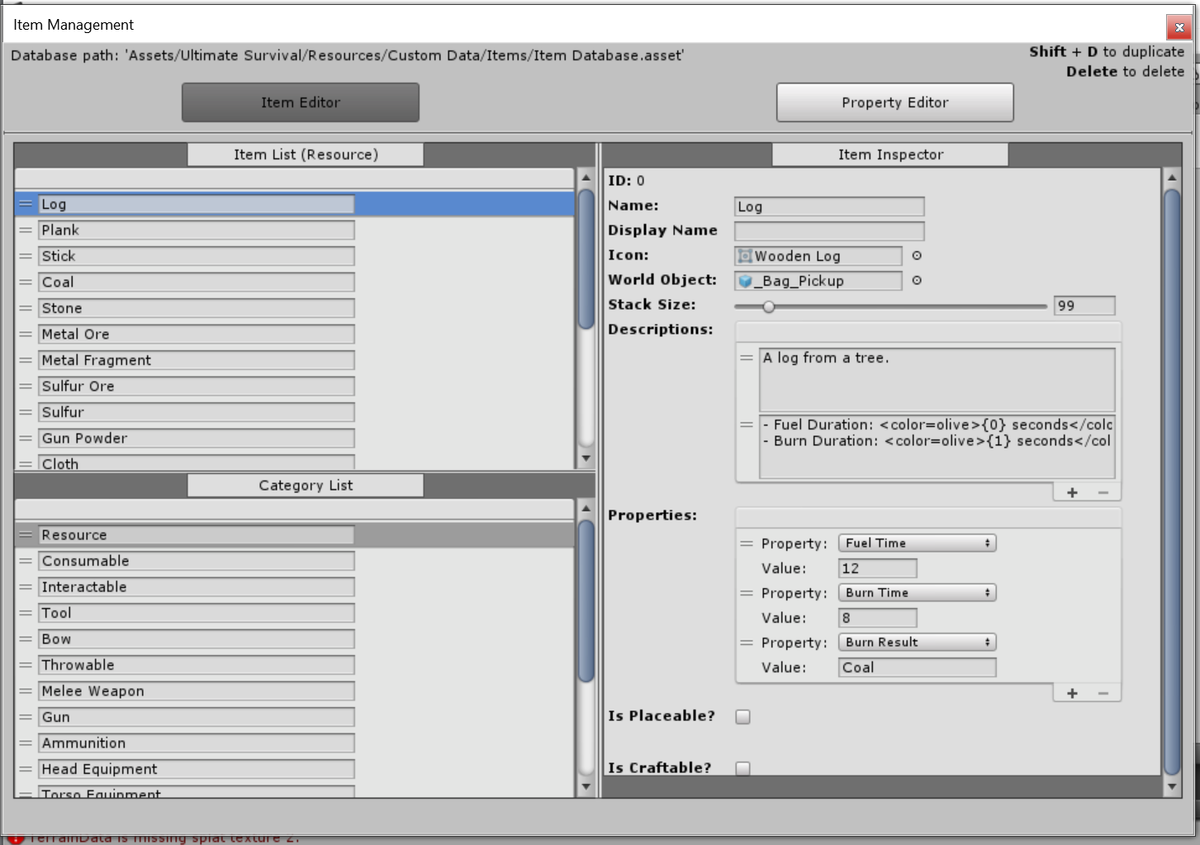Select the Melee Weapon category
The image size is (1200, 845).
point(196,691)
